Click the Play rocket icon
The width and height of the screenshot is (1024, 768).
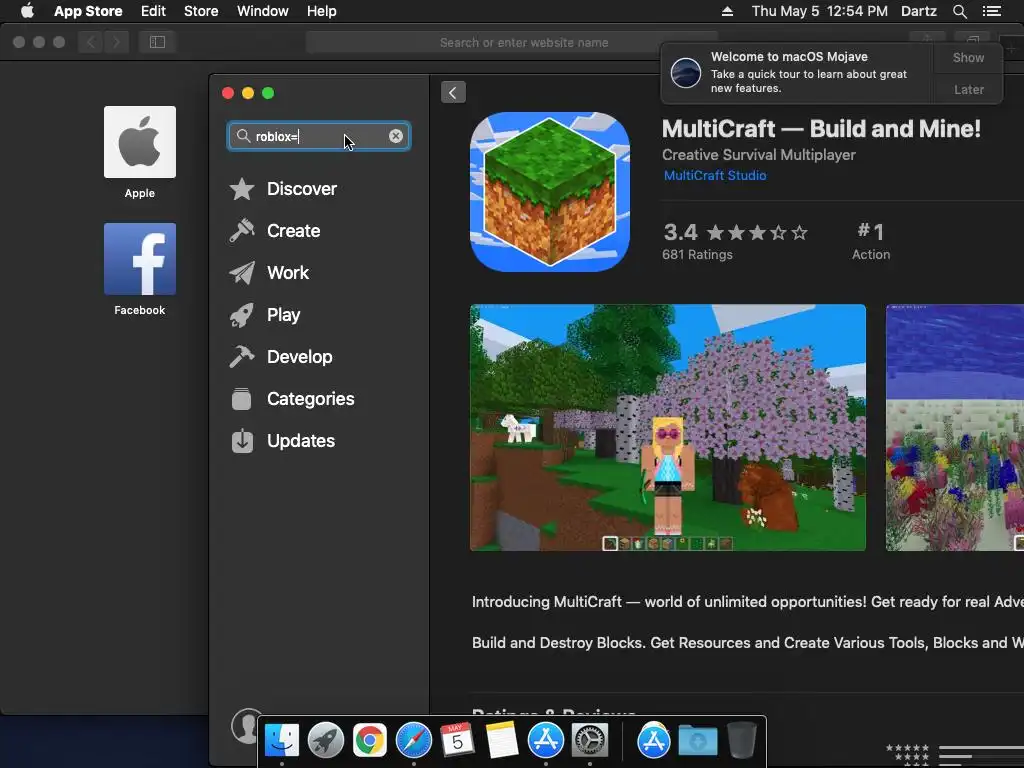[242, 315]
